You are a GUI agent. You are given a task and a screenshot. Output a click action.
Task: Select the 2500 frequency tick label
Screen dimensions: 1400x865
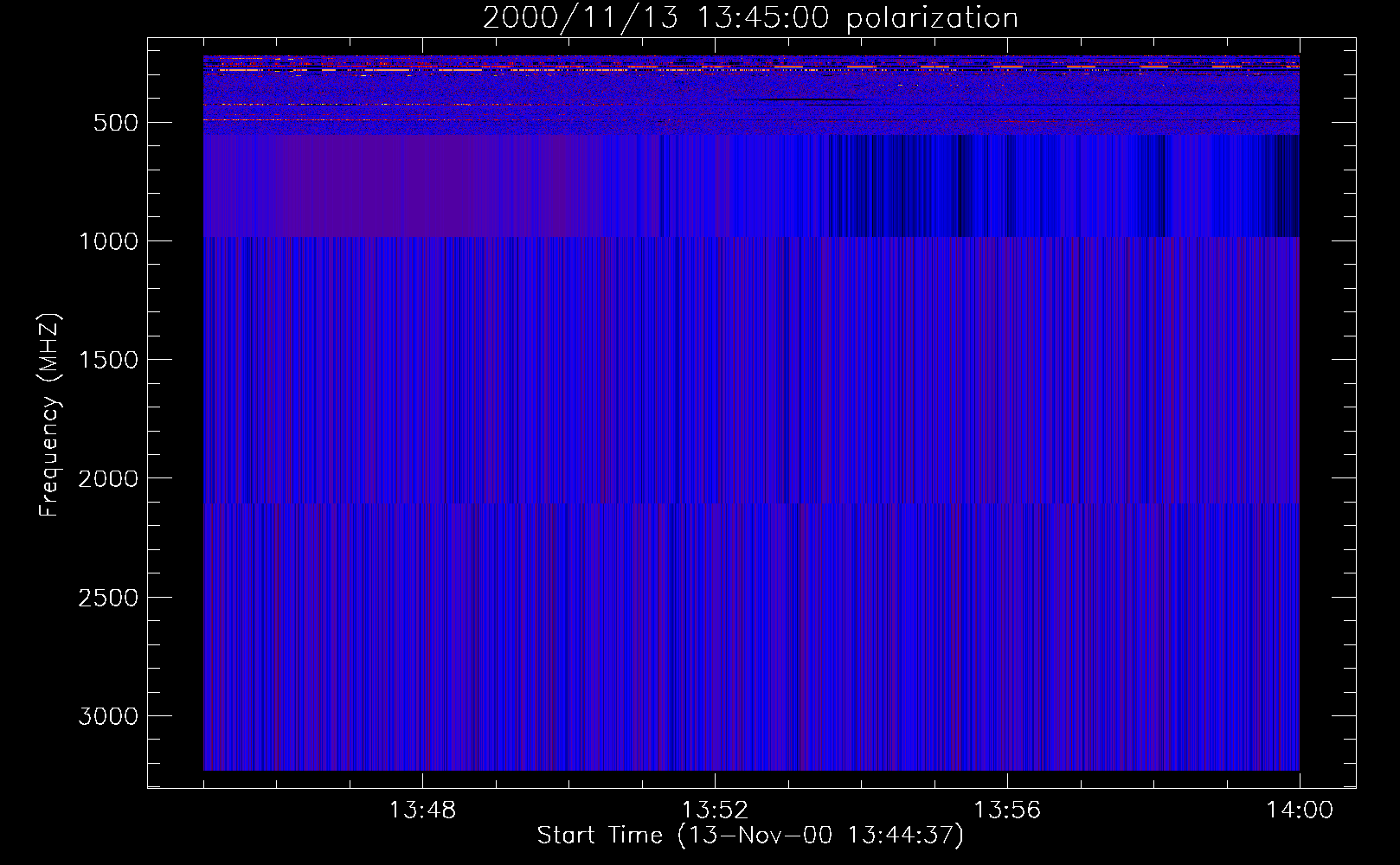108,598
